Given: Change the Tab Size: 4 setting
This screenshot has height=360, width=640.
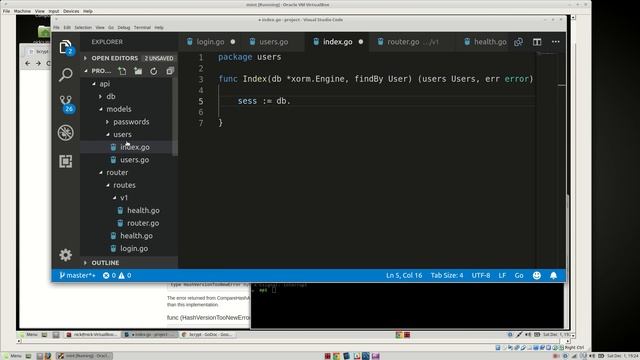Looking at the screenshot, I should [447, 276].
